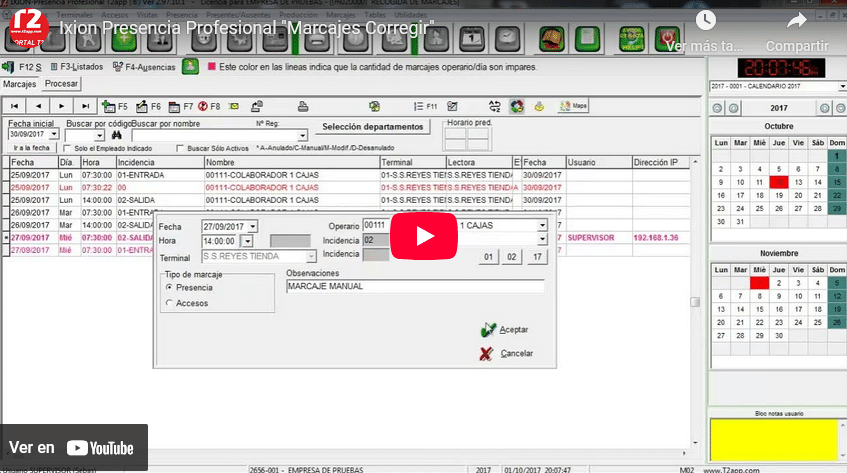Viewport: 847px width, 473px height.
Task: Switch to the Procesar tab
Action: [x=61, y=84]
